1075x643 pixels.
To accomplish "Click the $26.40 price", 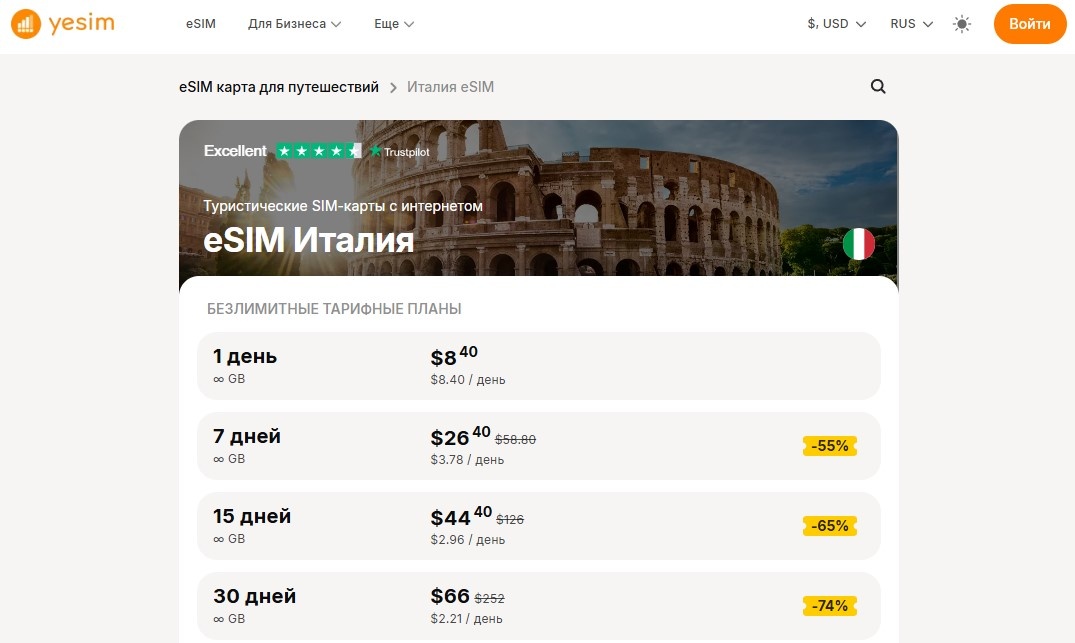I will (460, 437).
